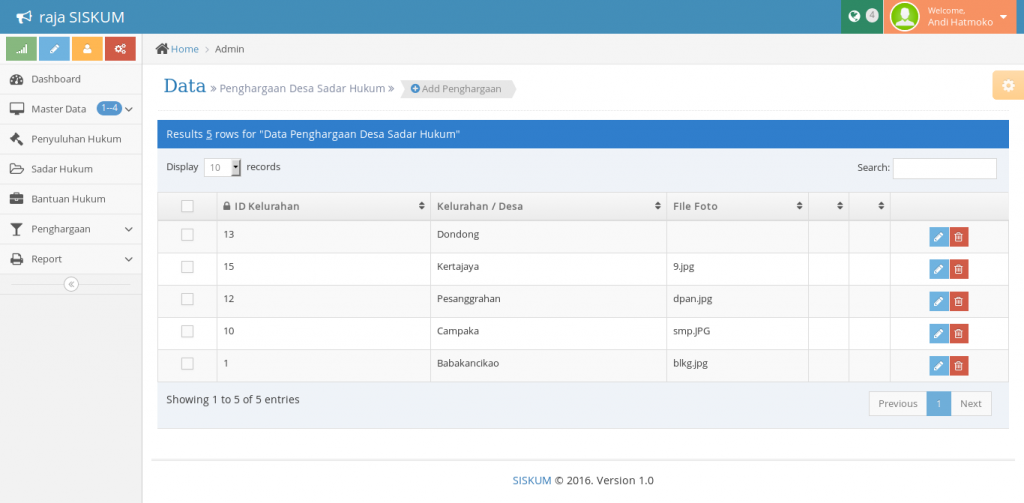Select the checkbox for the Campaka row
Image resolution: width=1024 pixels, height=503 pixels.
[x=187, y=331]
